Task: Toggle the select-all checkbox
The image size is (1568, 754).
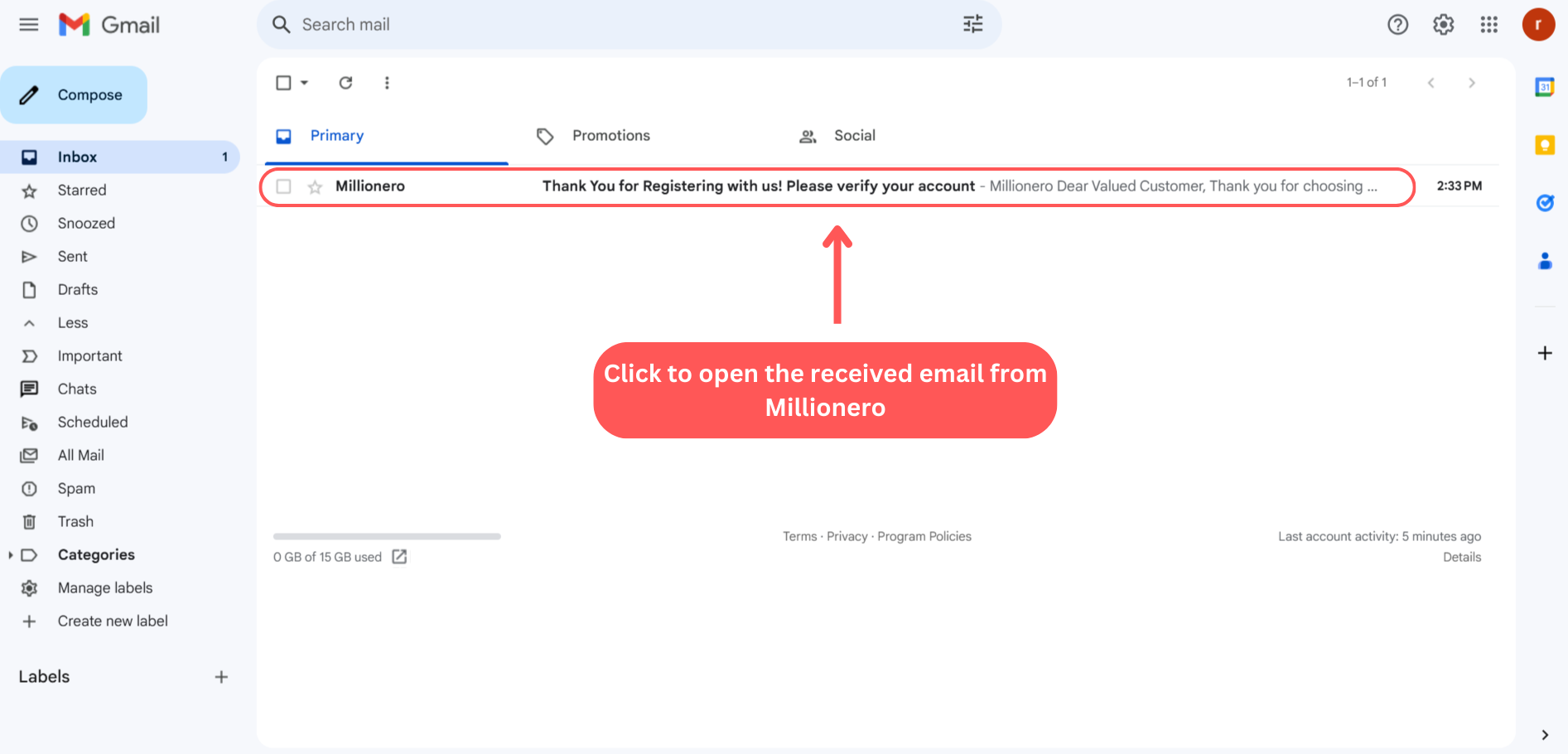Action: (283, 83)
